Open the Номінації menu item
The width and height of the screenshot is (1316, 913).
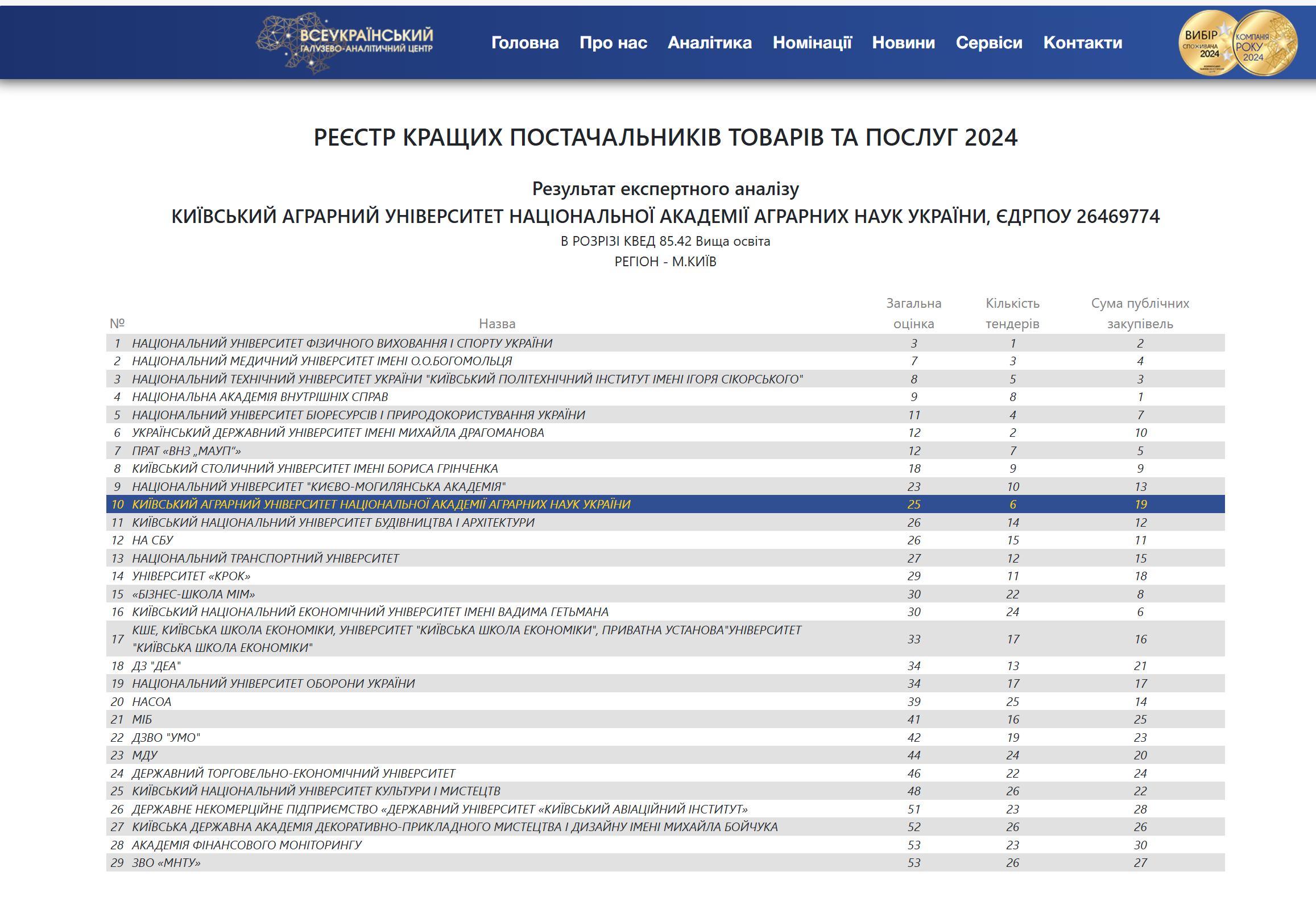coord(812,42)
